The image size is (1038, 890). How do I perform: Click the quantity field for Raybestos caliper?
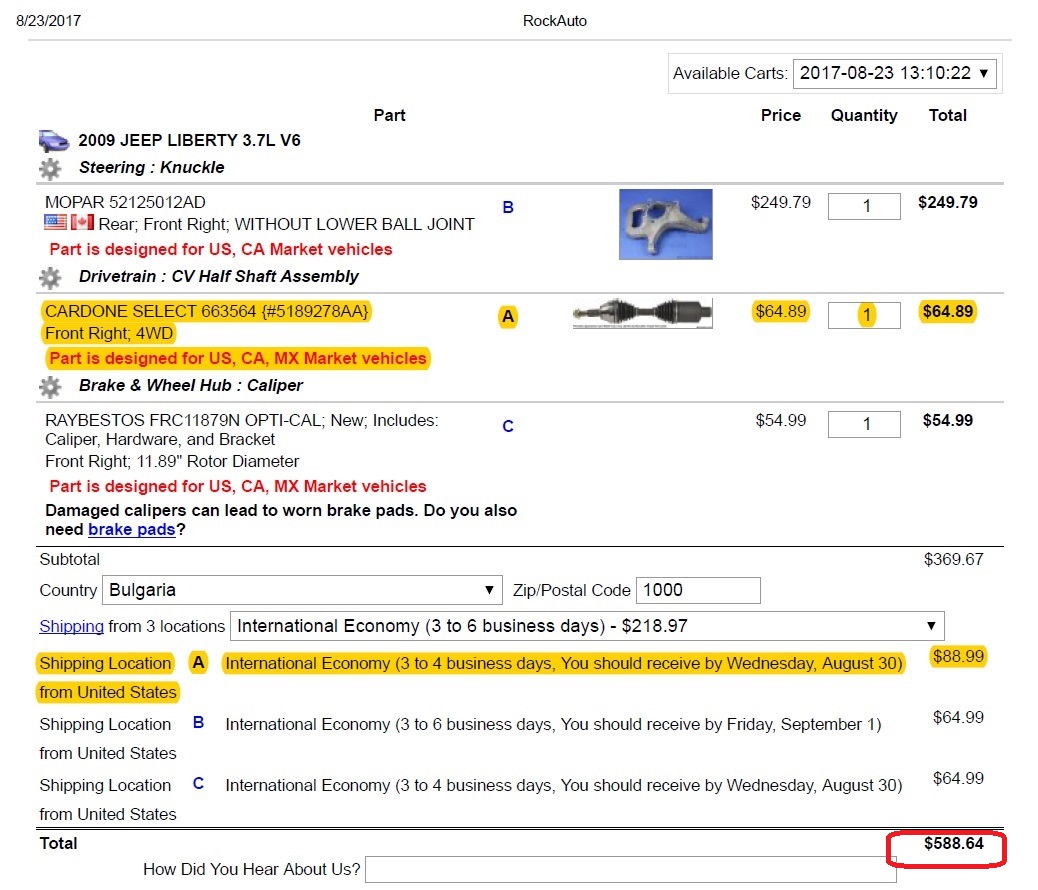click(865, 424)
